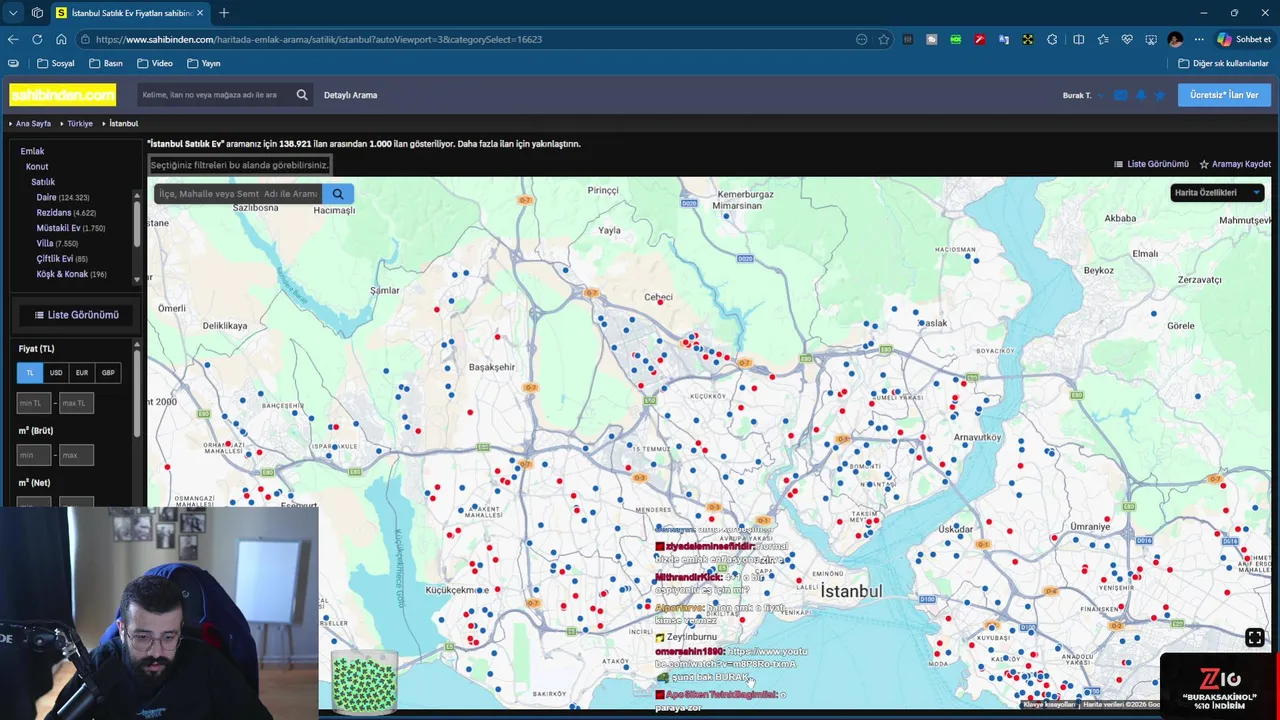Select USD currency option
The height and width of the screenshot is (720, 1280).
pyautogui.click(x=56, y=373)
